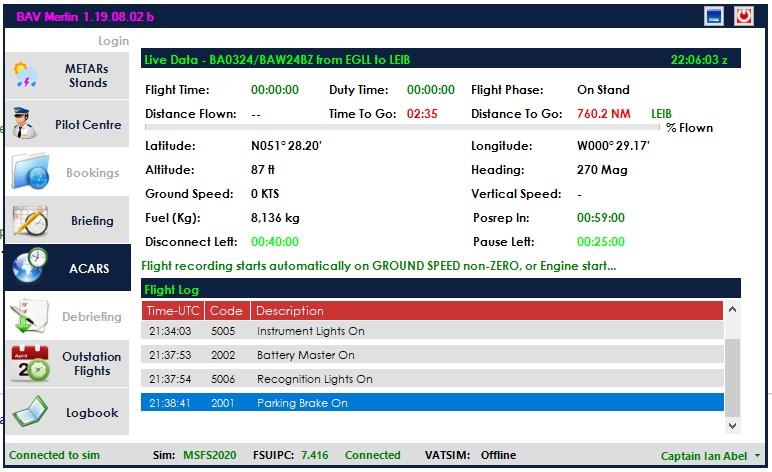This screenshot has width=772, height=472.
Task: Click the red power exit icon
Action: (743, 16)
